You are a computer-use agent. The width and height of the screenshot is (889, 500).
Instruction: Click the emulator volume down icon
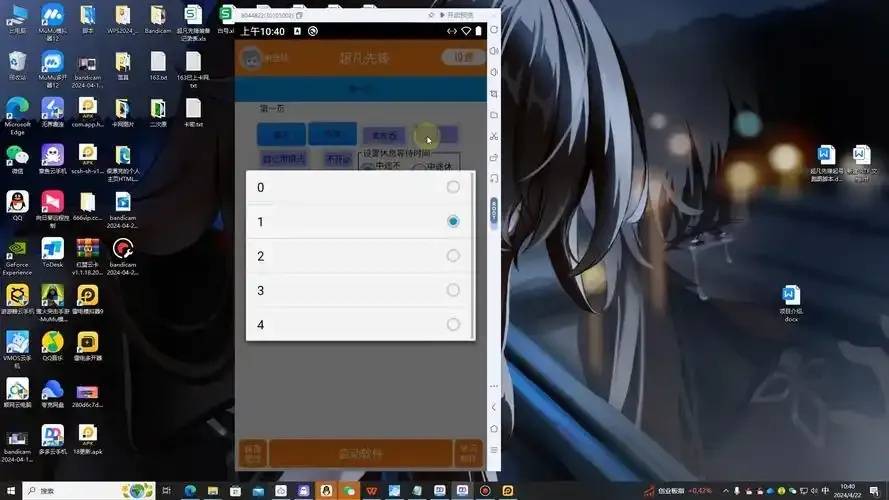point(494,72)
